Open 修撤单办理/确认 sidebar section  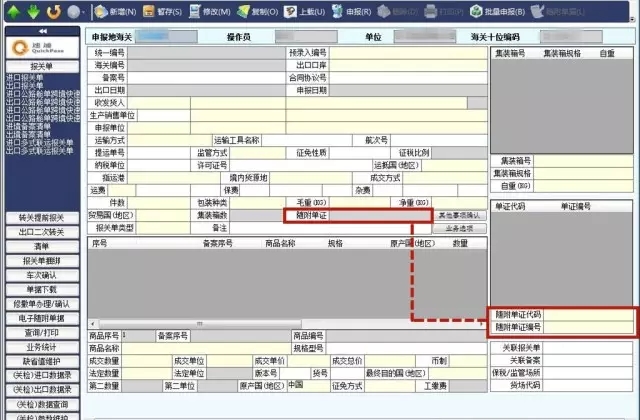coord(42,304)
